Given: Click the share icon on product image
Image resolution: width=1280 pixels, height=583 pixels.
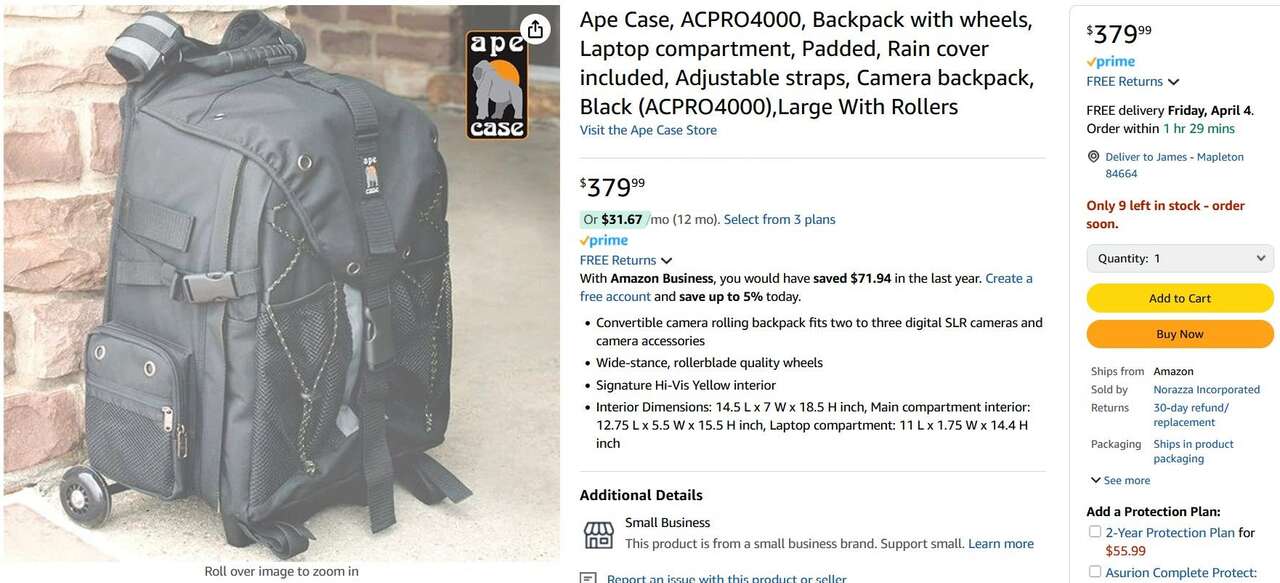Looking at the screenshot, I should 535,29.
